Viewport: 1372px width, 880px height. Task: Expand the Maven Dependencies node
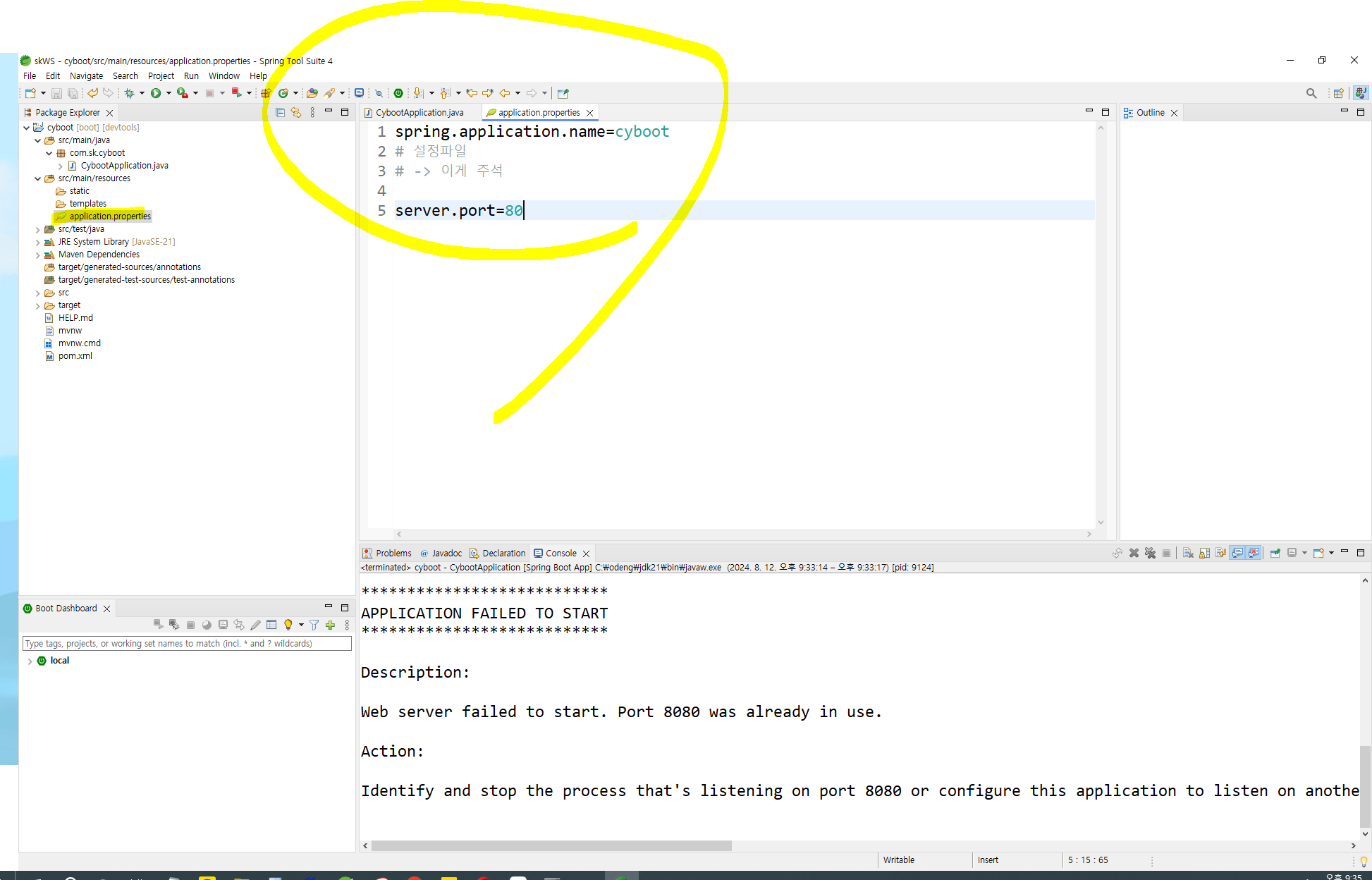click(x=38, y=255)
